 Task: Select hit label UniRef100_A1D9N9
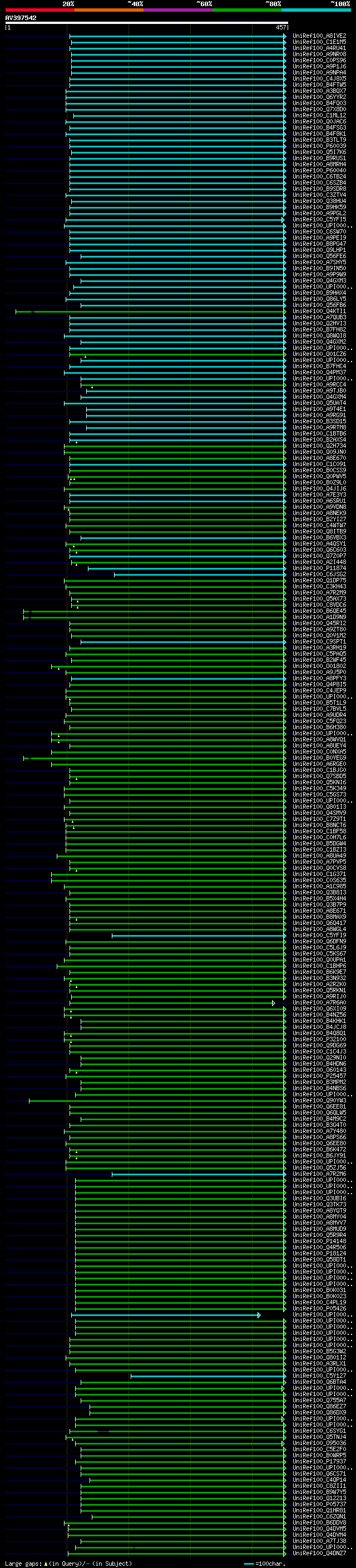[x=319, y=617]
